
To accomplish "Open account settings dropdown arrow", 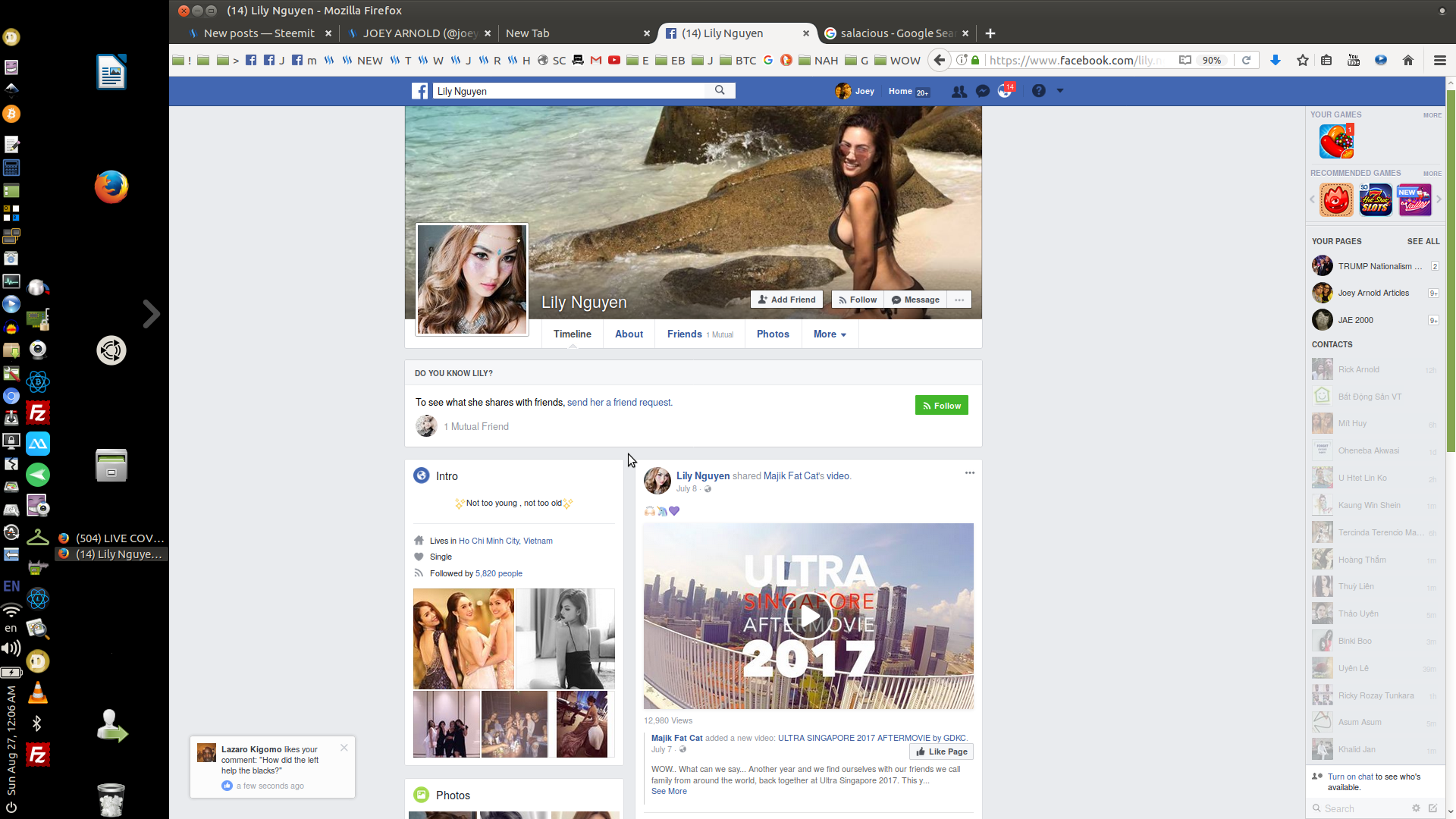I will pos(1060,91).
